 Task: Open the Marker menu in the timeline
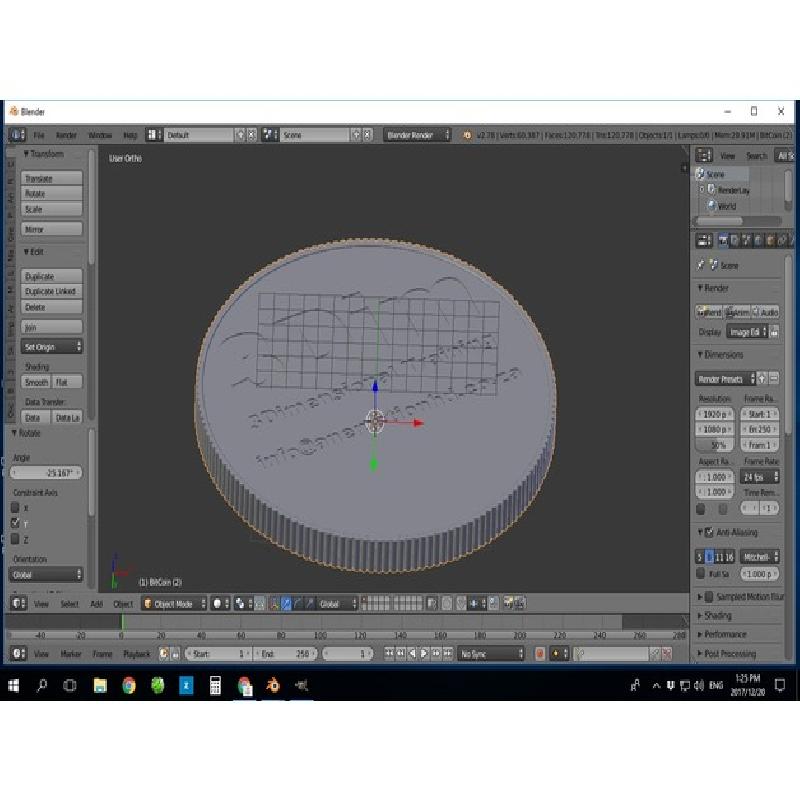(71, 654)
